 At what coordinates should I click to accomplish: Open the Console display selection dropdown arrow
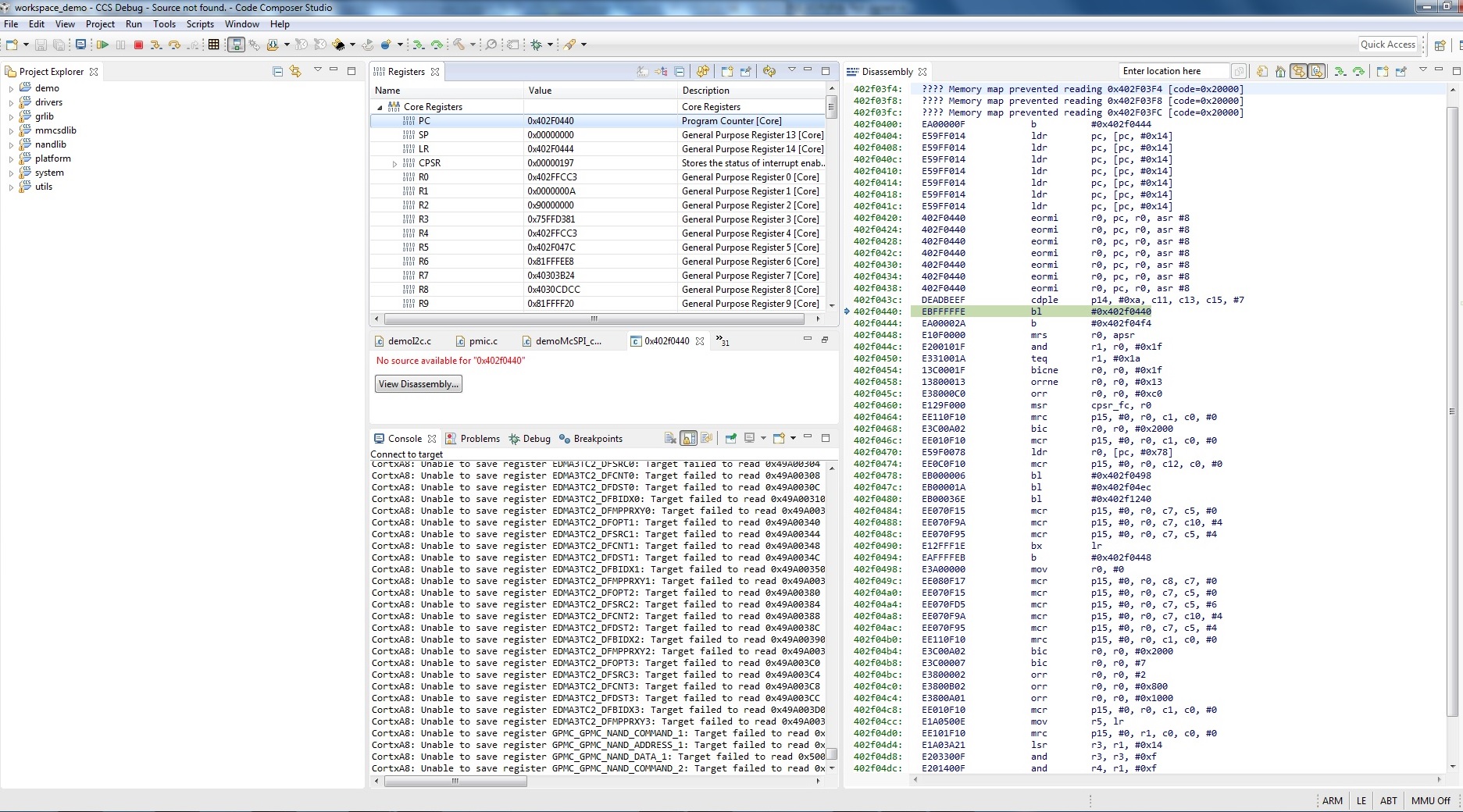[x=763, y=438]
